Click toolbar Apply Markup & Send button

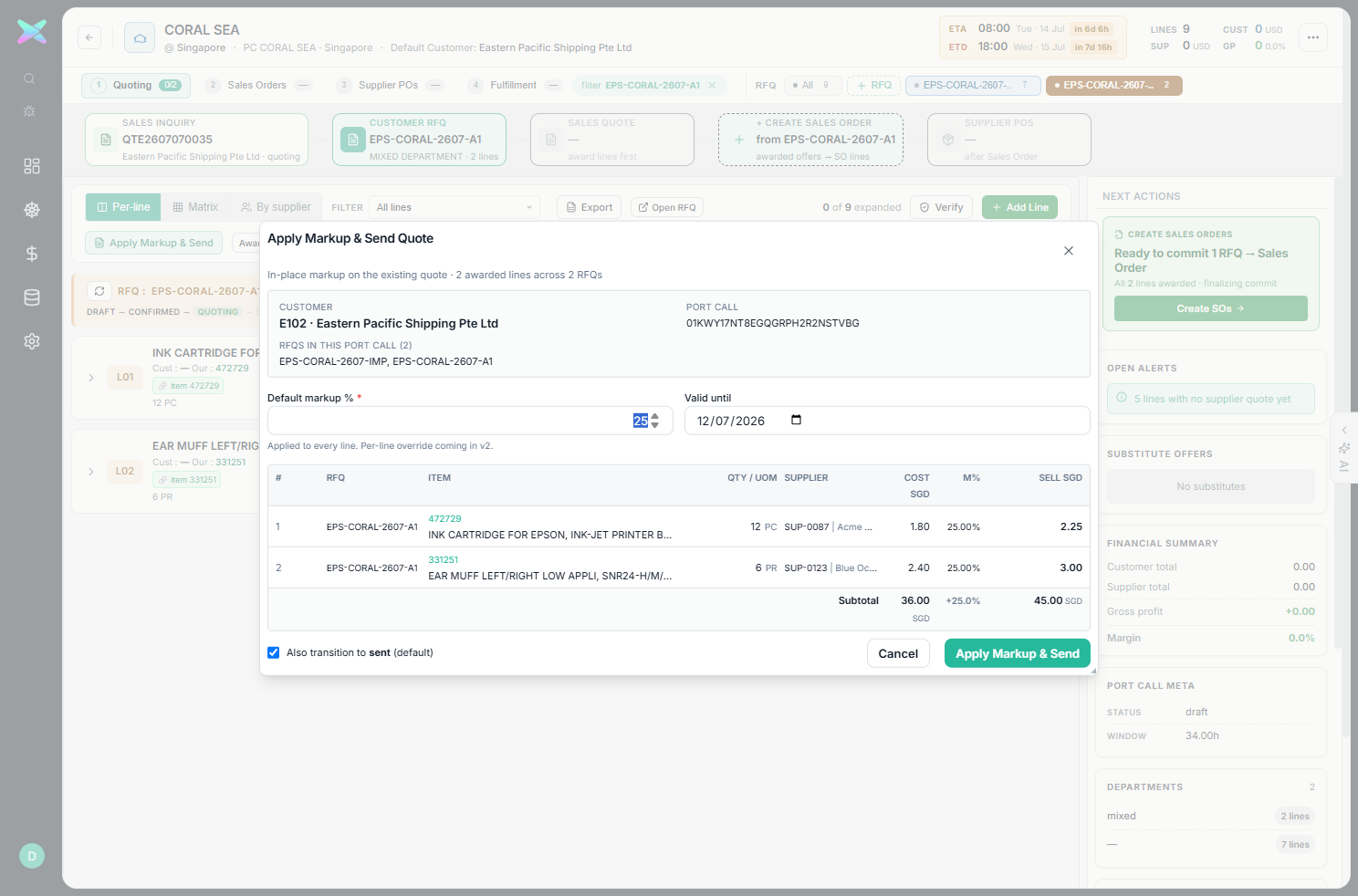[153, 243]
